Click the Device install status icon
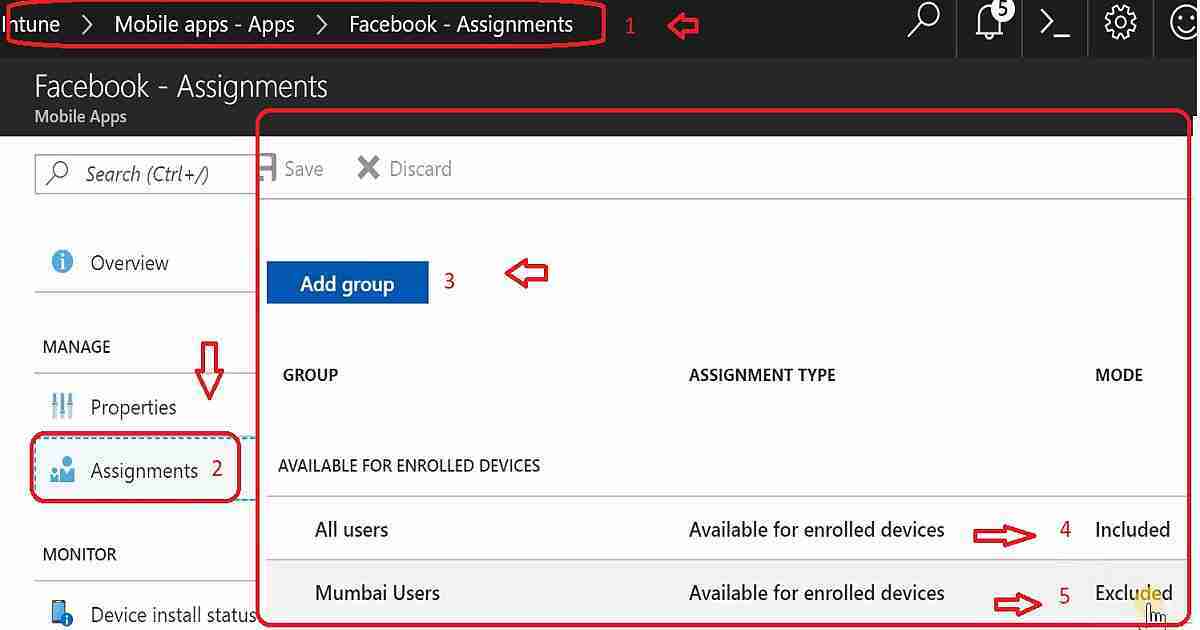The image size is (1200, 630). click(x=62, y=612)
